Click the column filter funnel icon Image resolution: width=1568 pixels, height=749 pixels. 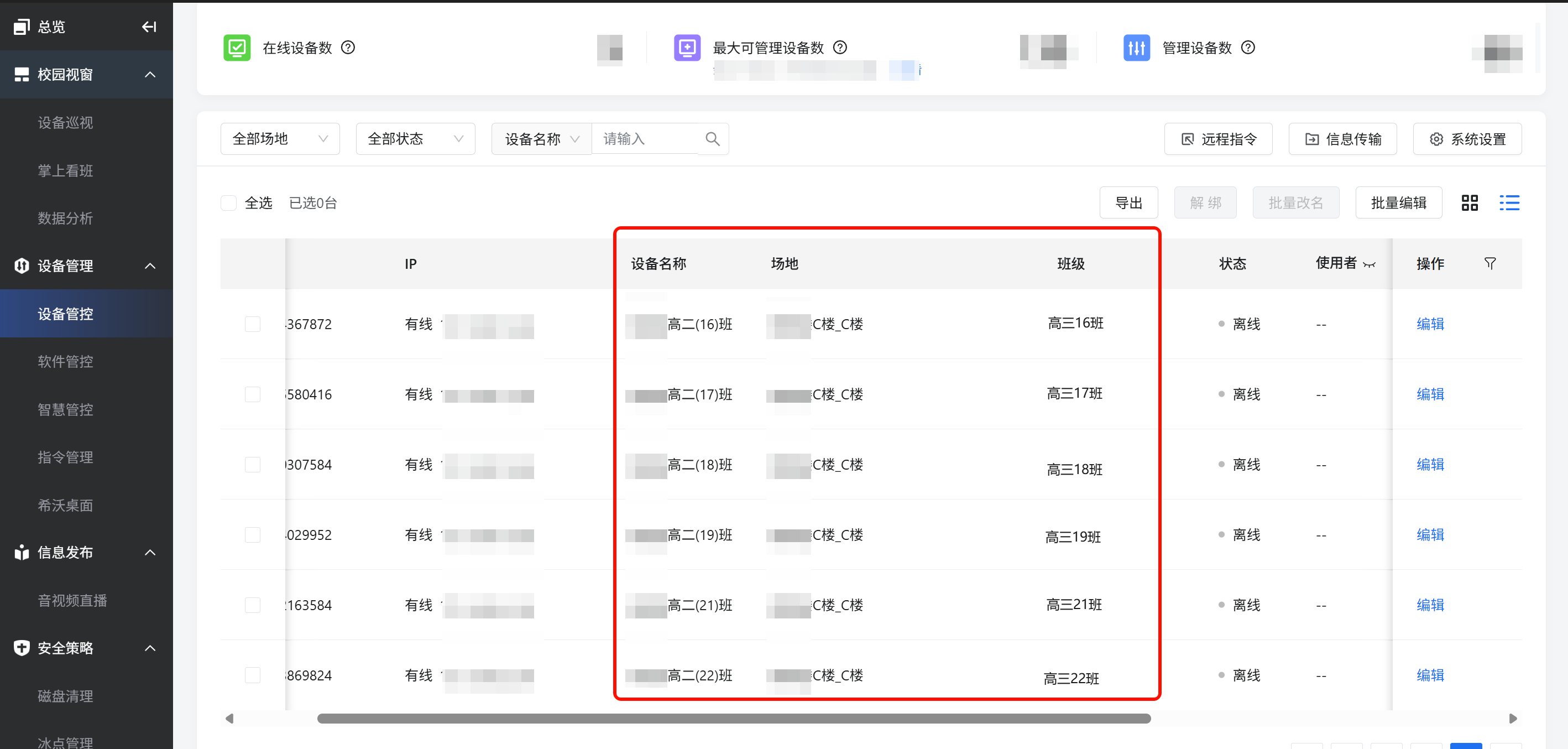click(x=1489, y=264)
